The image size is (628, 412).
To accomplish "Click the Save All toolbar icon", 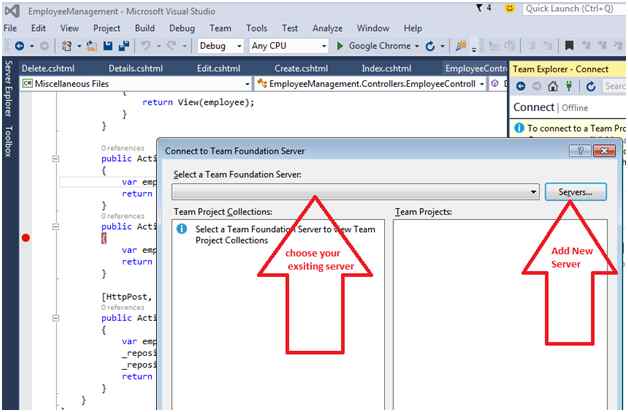I will pyautogui.click(x=124, y=46).
